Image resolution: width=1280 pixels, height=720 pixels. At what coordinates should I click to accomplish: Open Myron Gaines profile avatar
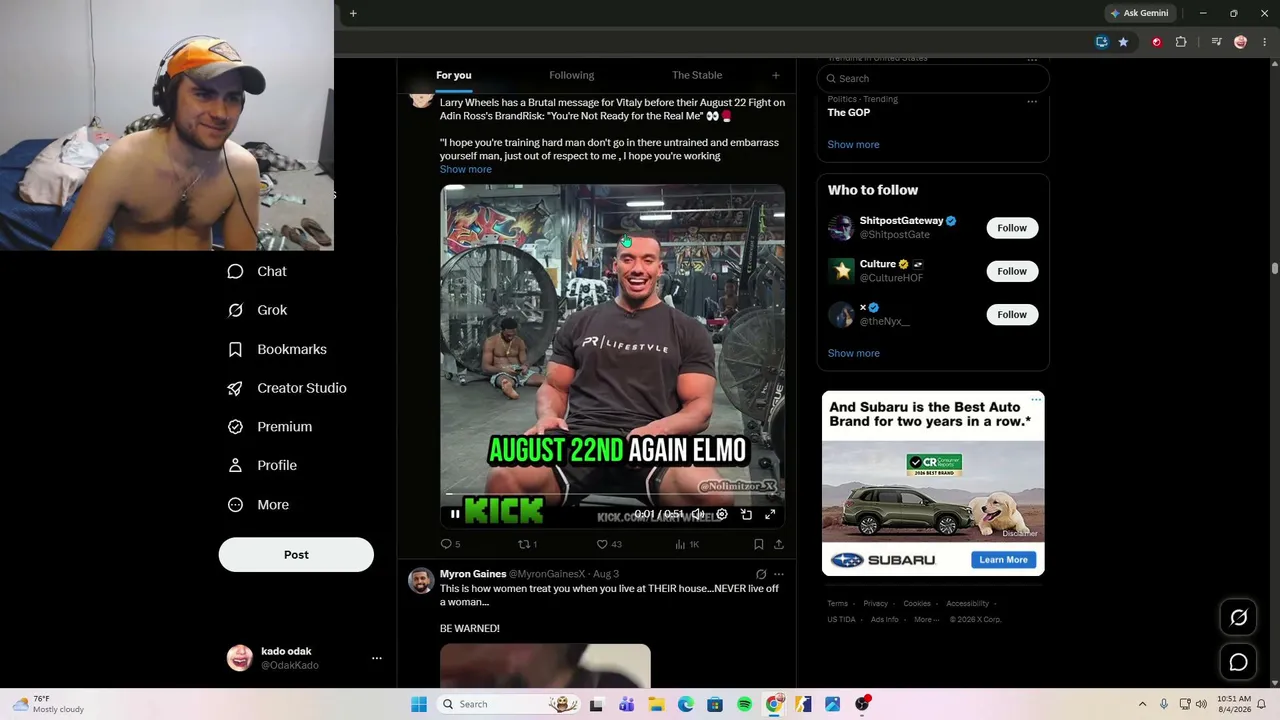421,581
